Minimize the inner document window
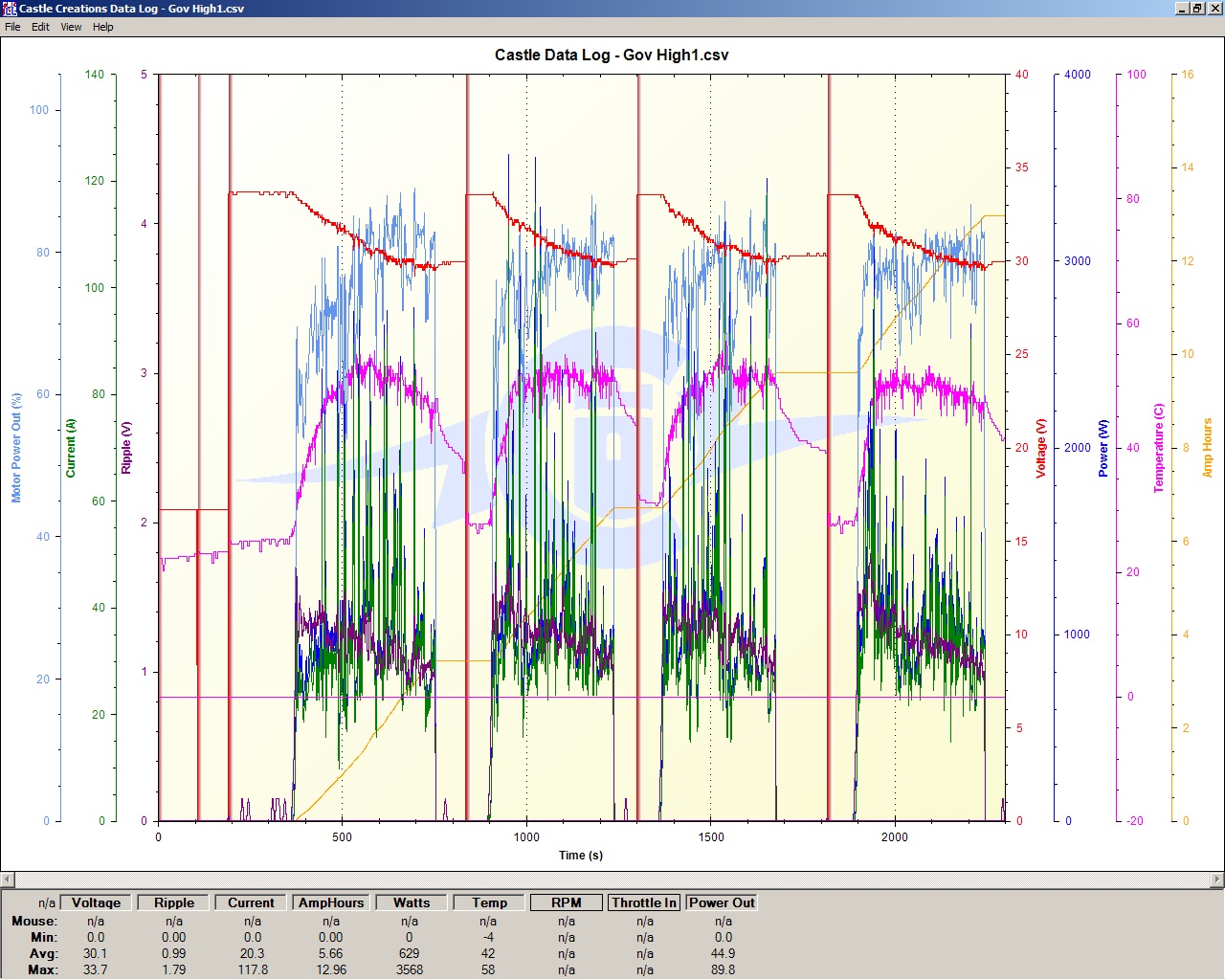The image size is (1225, 980). click(x=1182, y=9)
